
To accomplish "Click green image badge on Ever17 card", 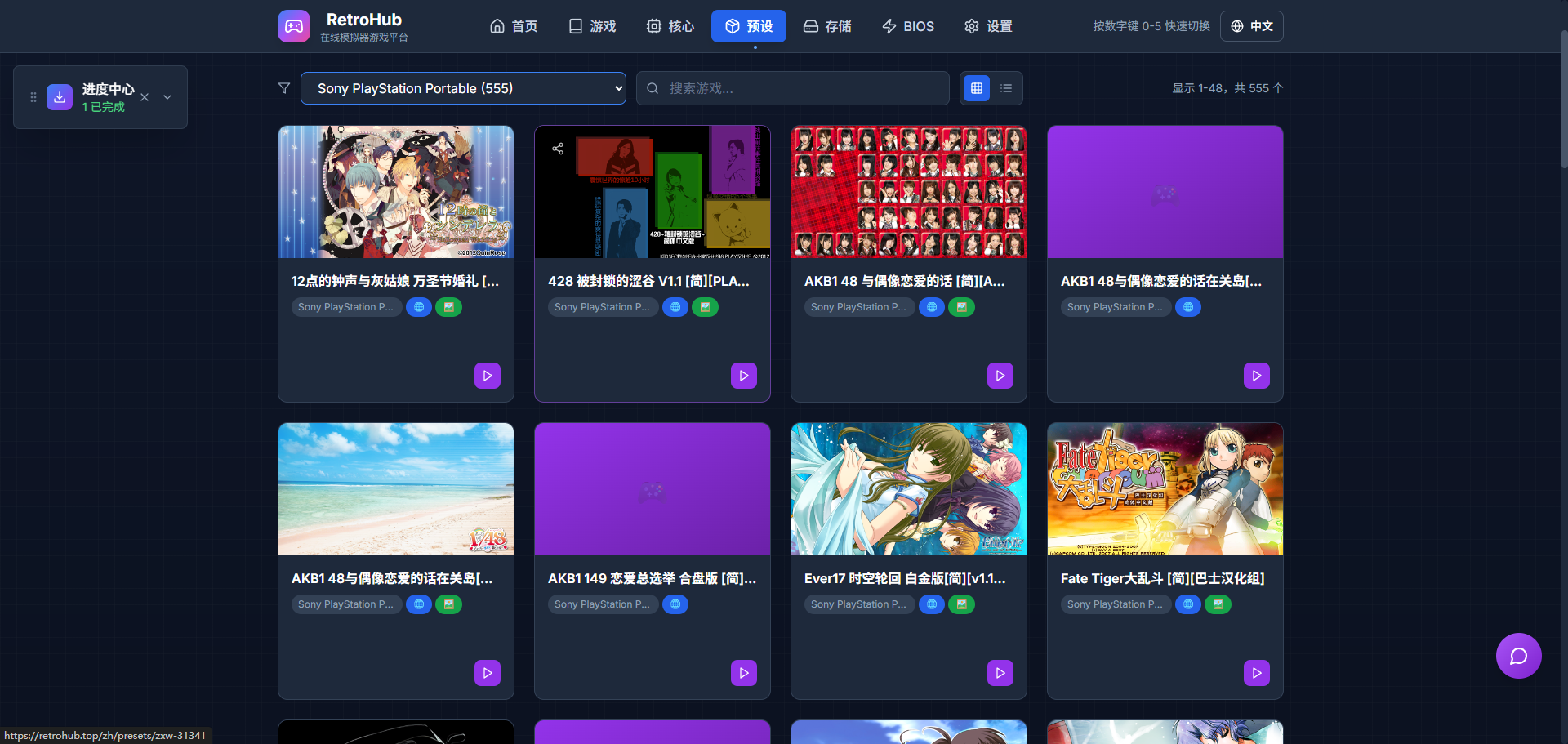I will [x=961, y=604].
